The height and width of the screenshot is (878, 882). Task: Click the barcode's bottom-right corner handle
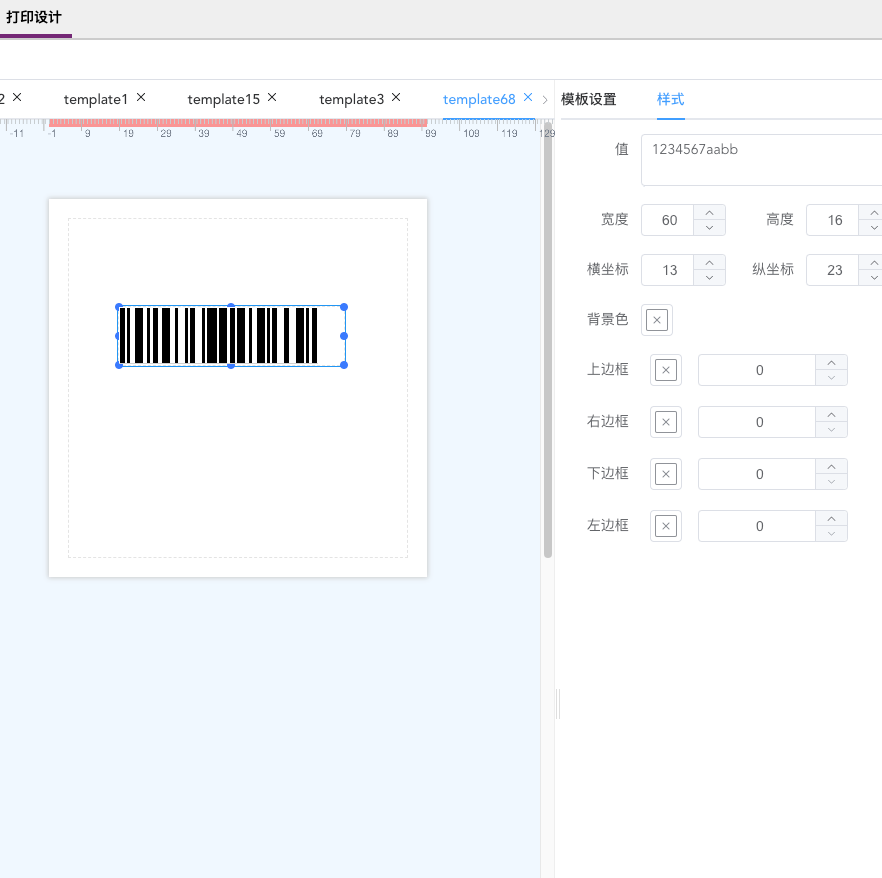tap(344, 365)
